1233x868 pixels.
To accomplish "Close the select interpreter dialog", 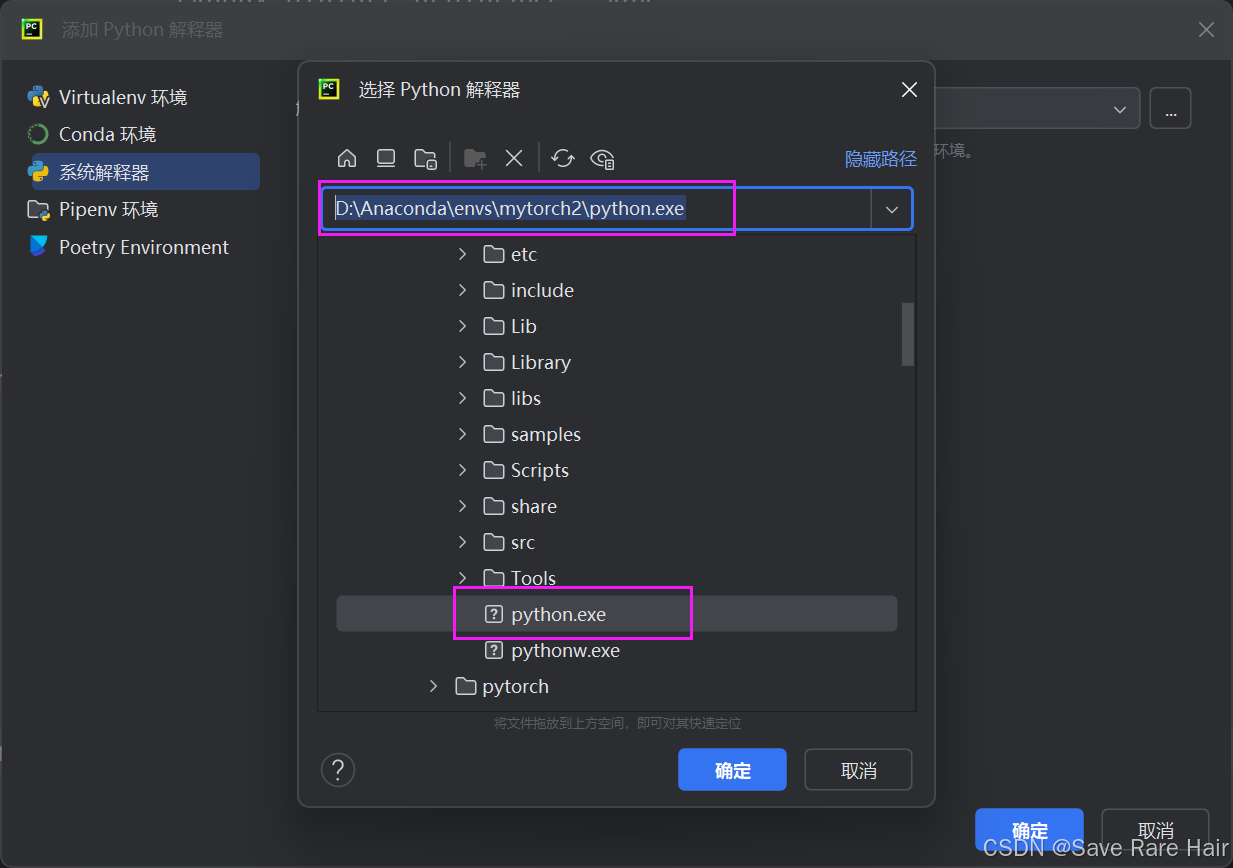I will [x=909, y=90].
